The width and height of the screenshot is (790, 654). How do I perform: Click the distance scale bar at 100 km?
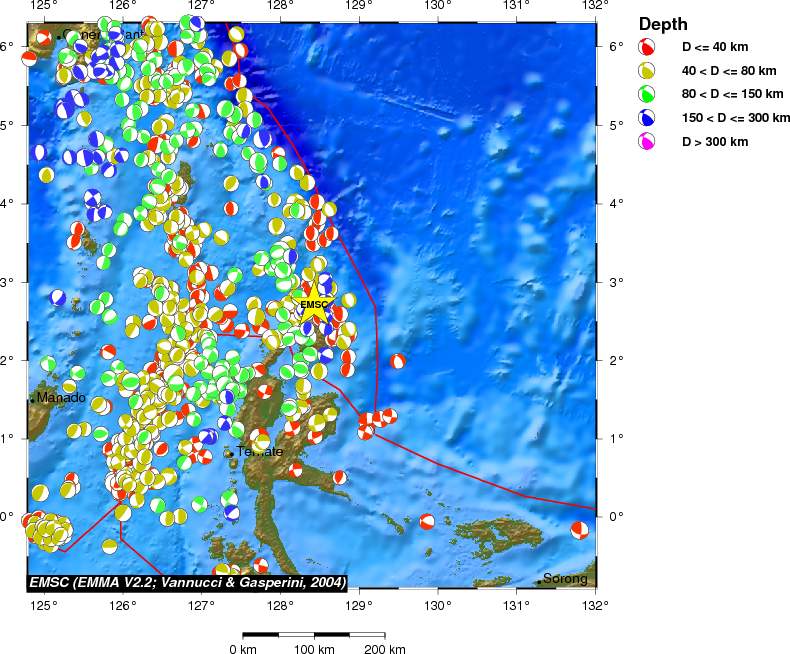coord(314,635)
